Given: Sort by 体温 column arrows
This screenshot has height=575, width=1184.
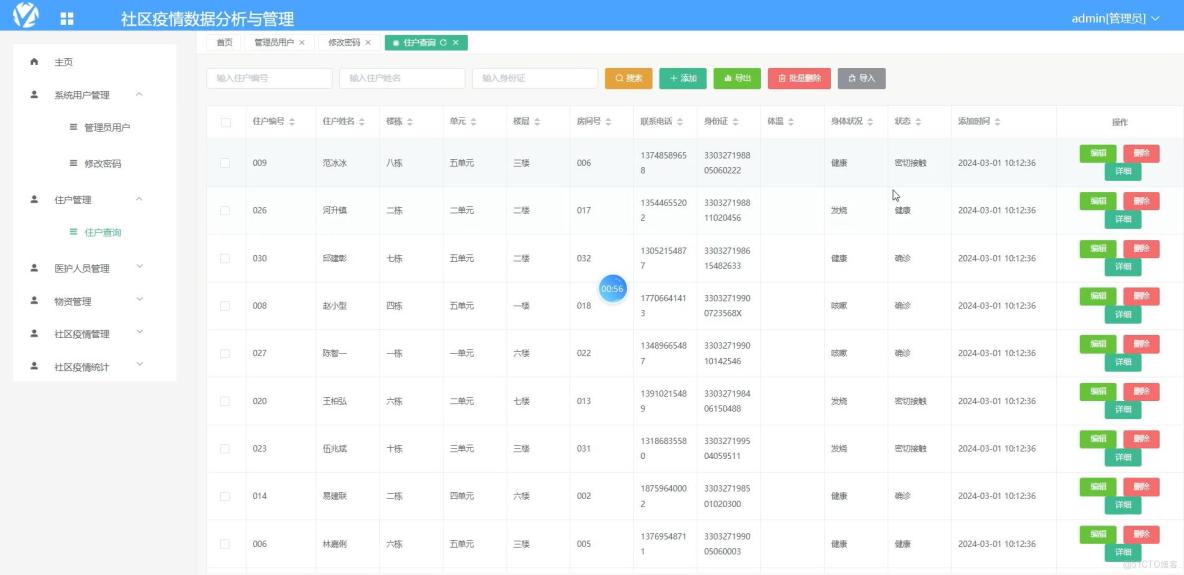Looking at the screenshot, I should tap(791, 122).
